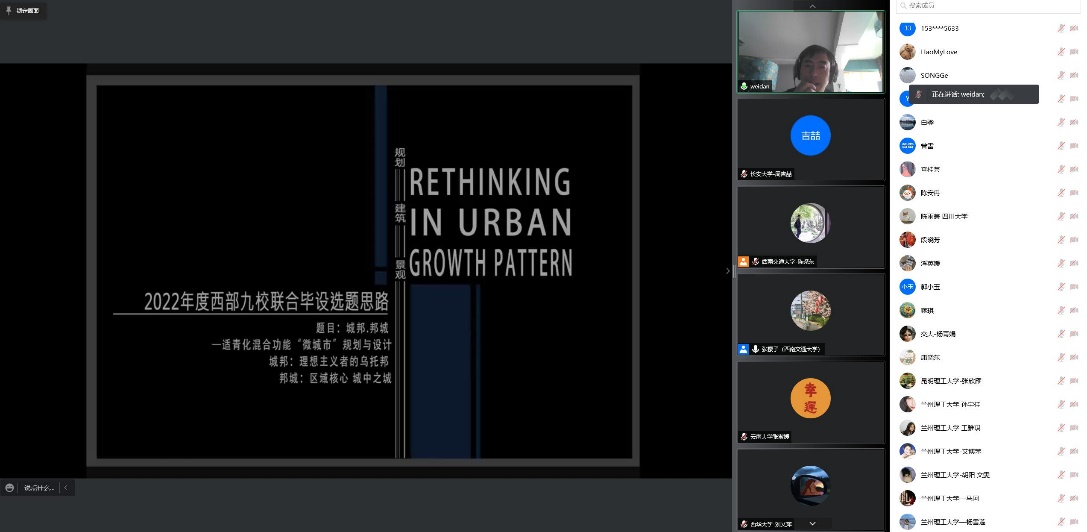Image resolution: width=1087 pixels, height=532 pixels.
Task: Toggle camera for participant 郝小玉
Action: (1074, 286)
